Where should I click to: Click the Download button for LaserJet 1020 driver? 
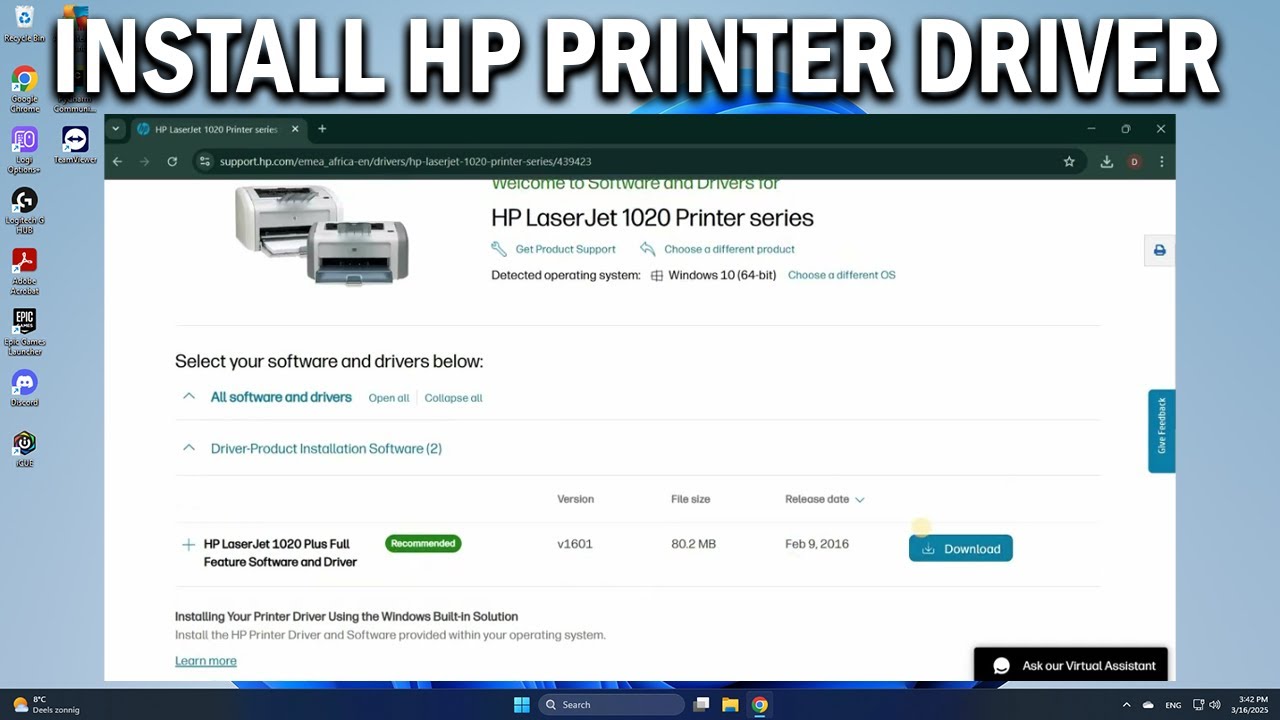(960, 548)
